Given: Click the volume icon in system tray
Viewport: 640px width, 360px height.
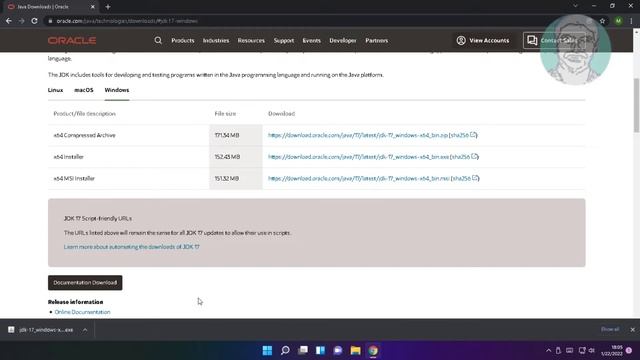Looking at the screenshot, I should [x=592, y=351].
